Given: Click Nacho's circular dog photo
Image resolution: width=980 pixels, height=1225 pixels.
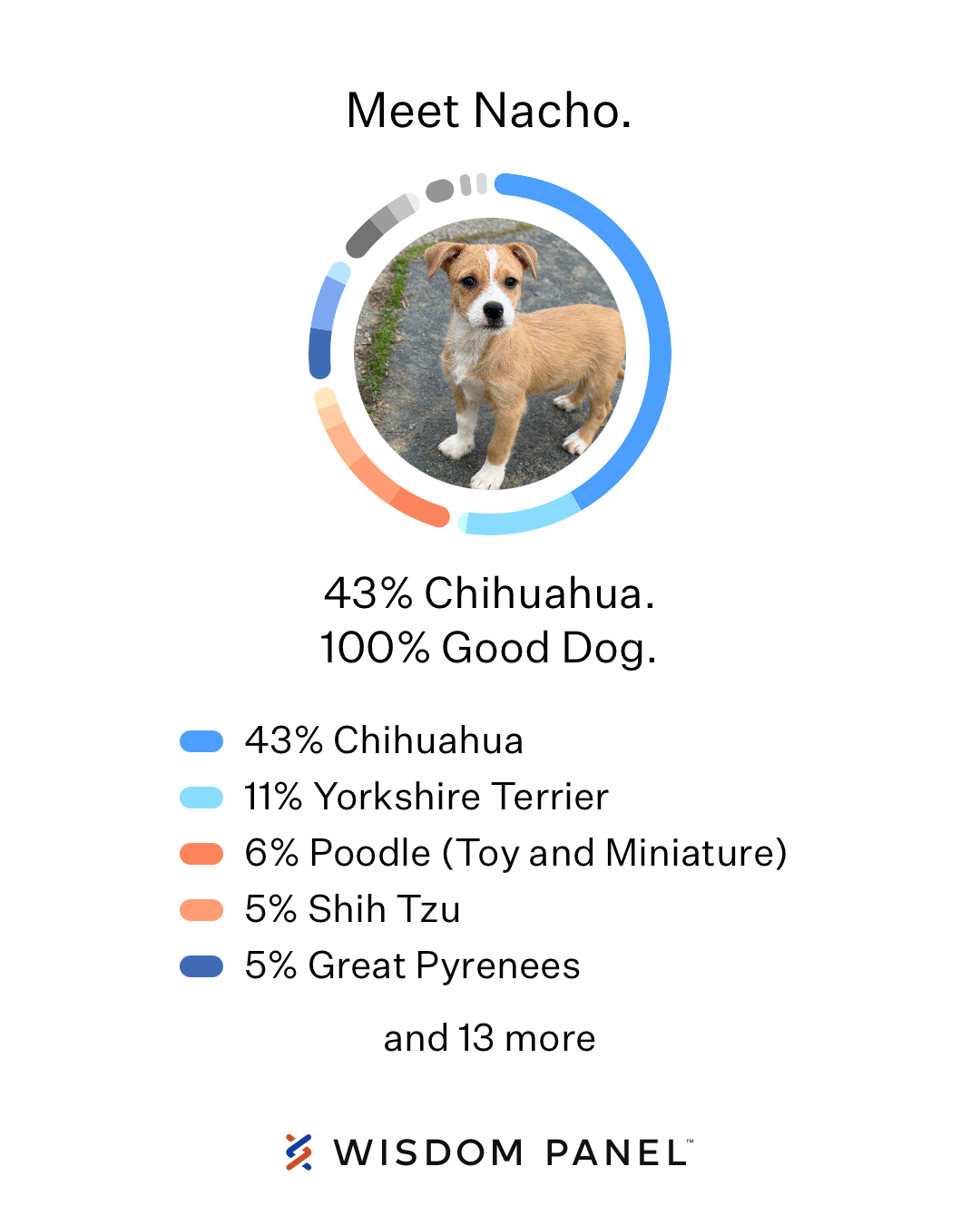Looking at the screenshot, I should coord(490,354).
